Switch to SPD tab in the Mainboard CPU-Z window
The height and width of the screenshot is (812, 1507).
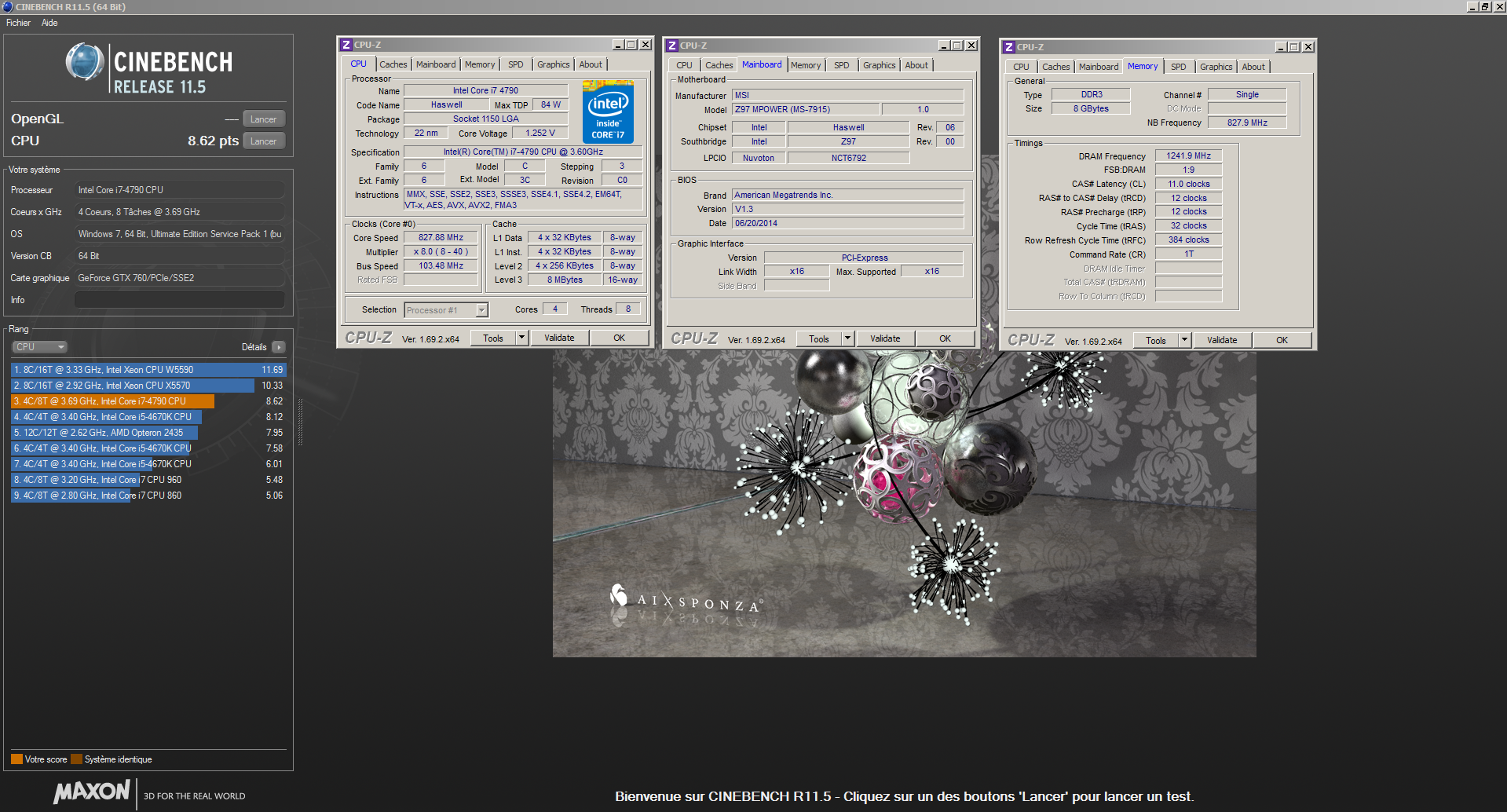842,65
